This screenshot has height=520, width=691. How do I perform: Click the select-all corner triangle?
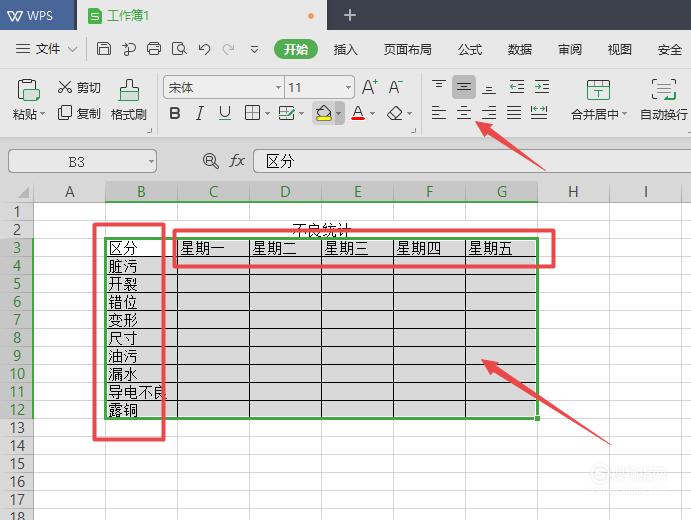[23, 192]
